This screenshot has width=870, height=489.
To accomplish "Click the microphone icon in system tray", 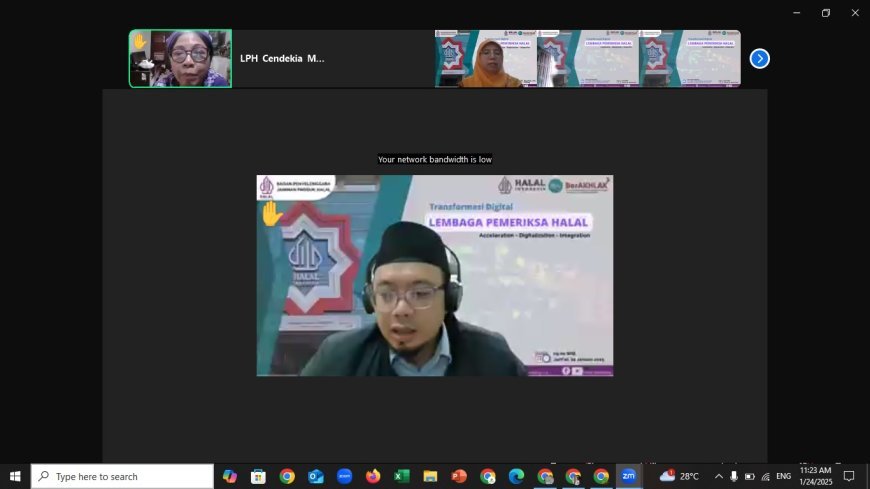I will (x=734, y=476).
